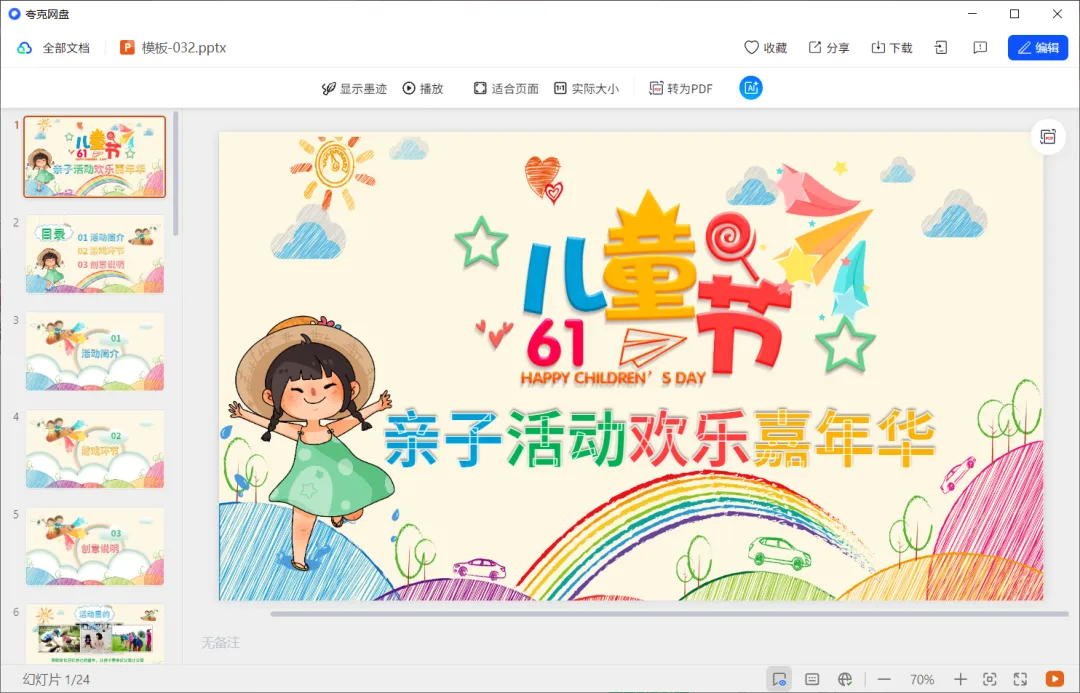Click the 下载 download icon
Screen dimensions: 1080x693
coord(878,48)
